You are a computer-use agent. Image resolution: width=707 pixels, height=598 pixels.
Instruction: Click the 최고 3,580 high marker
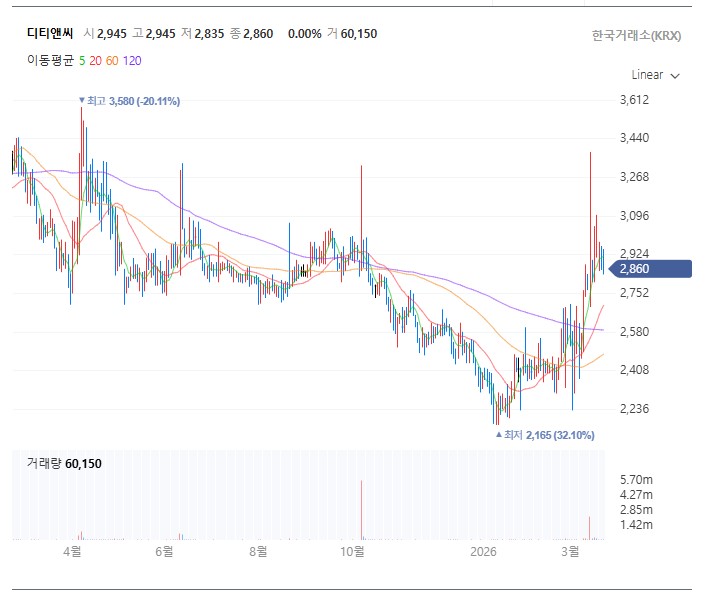pyautogui.click(x=129, y=101)
